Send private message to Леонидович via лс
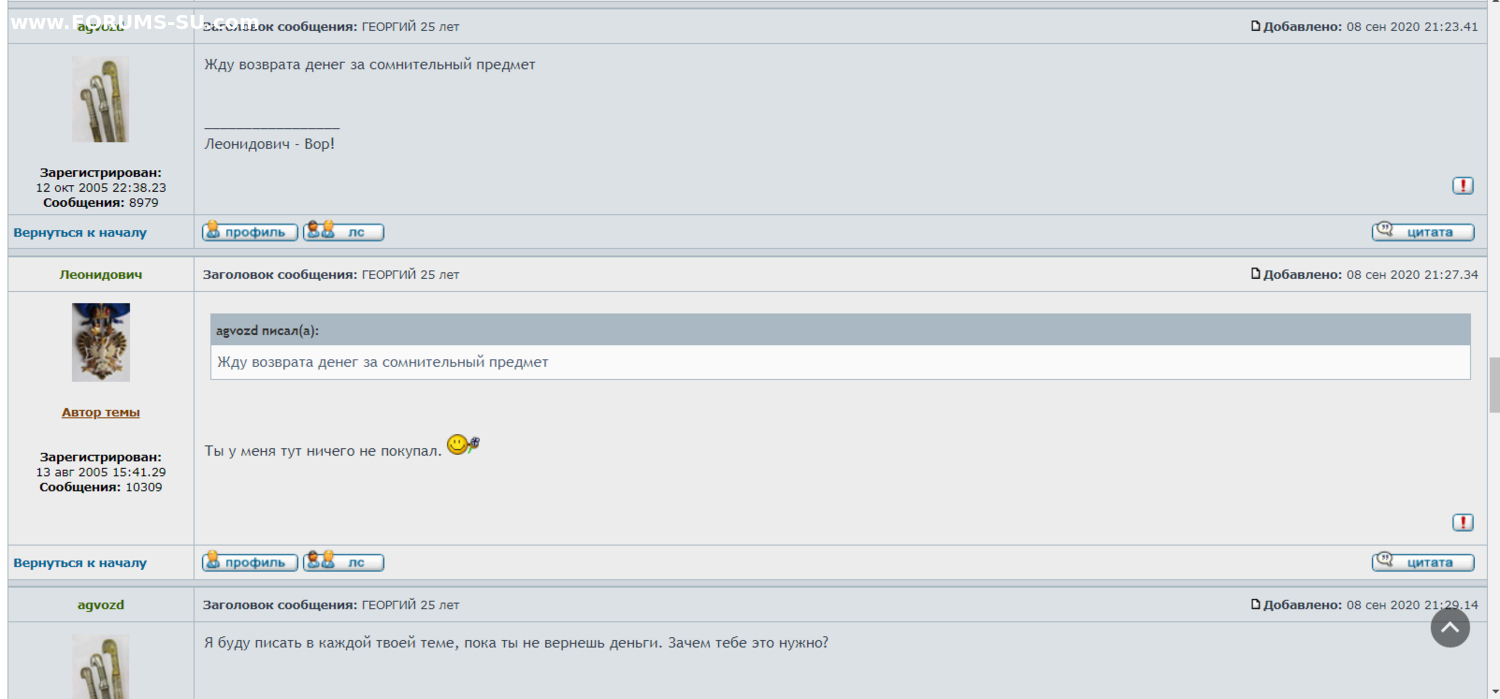 tap(343, 562)
